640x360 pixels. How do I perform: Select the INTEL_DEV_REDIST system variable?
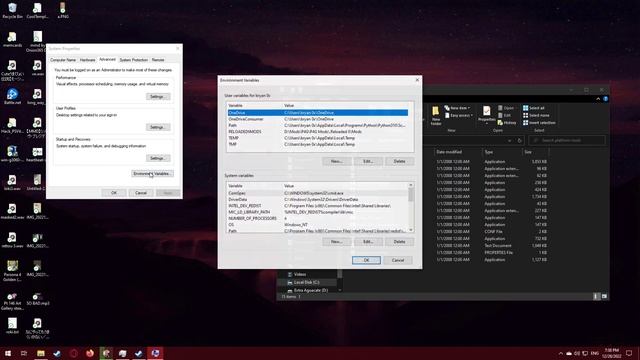(x=318, y=206)
